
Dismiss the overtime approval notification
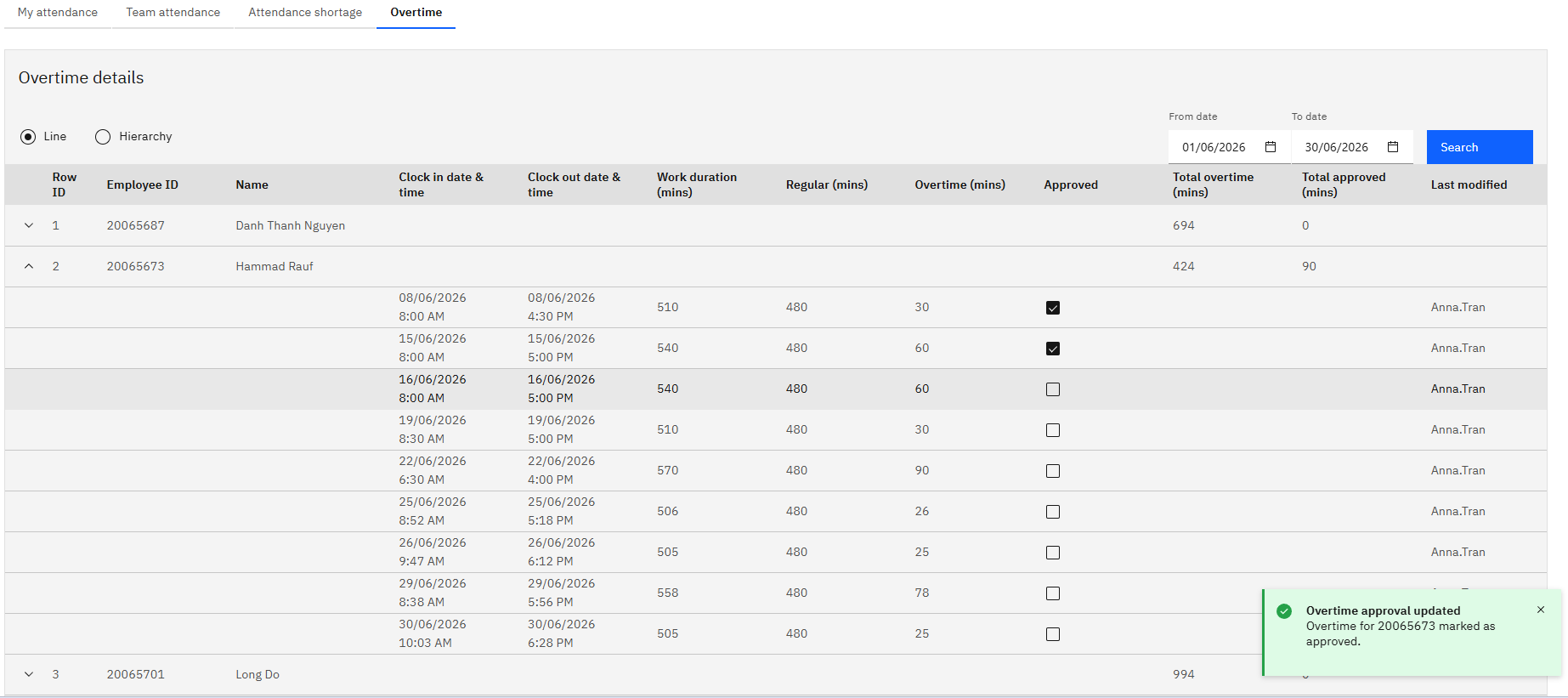[1541, 610]
